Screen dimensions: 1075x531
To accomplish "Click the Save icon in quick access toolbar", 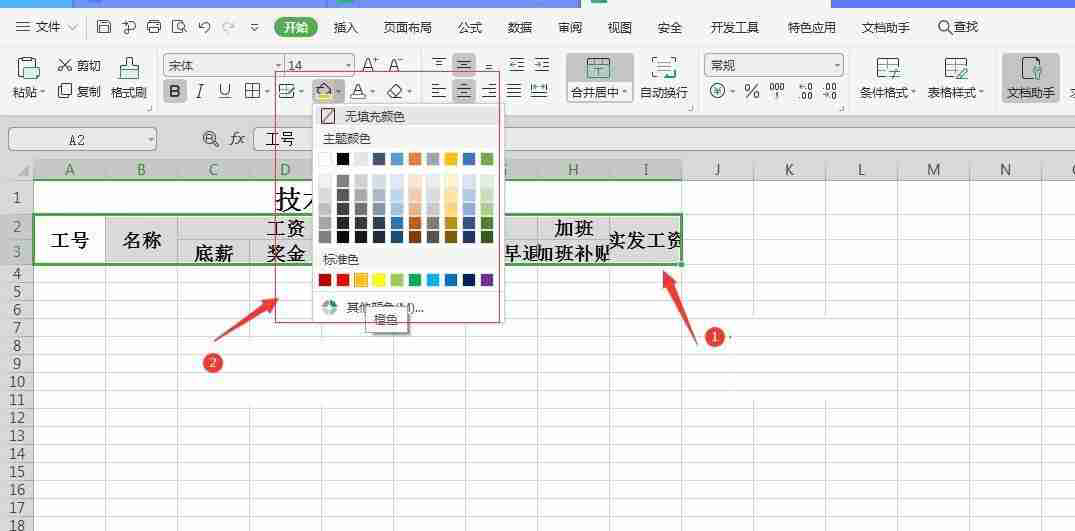I will coord(104,27).
